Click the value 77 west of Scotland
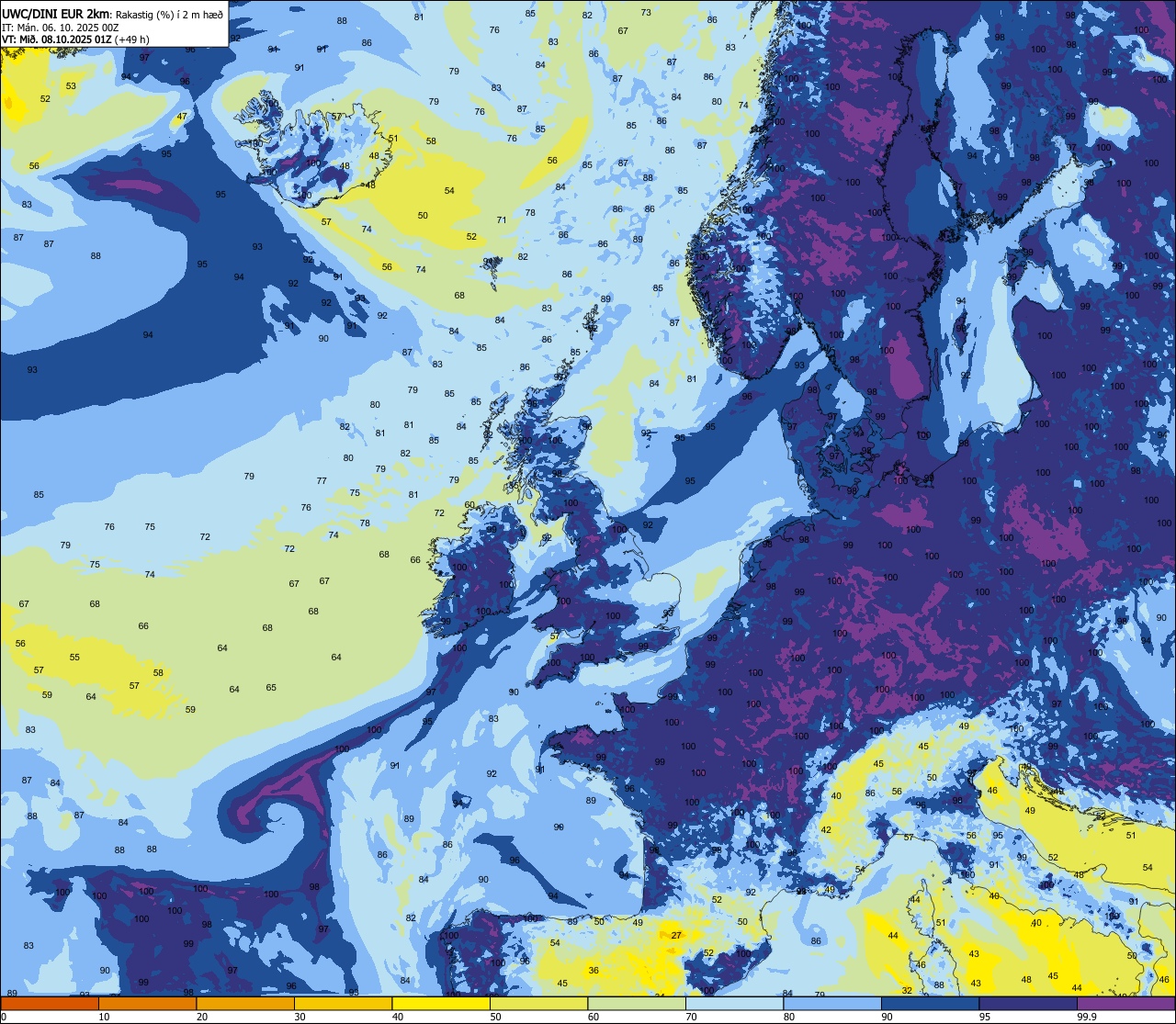 [322, 480]
